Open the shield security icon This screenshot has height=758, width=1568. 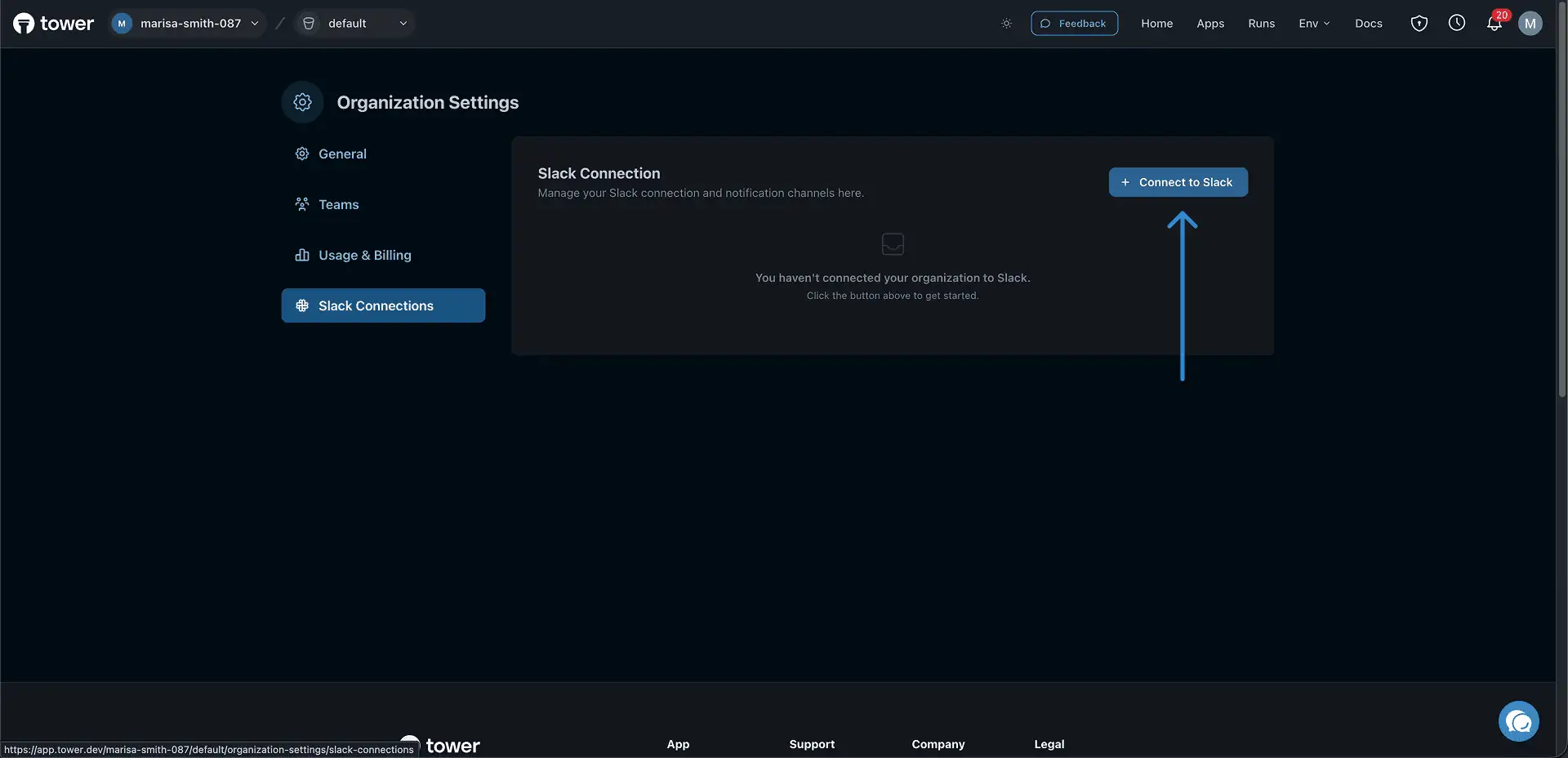click(x=1419, y=24)
